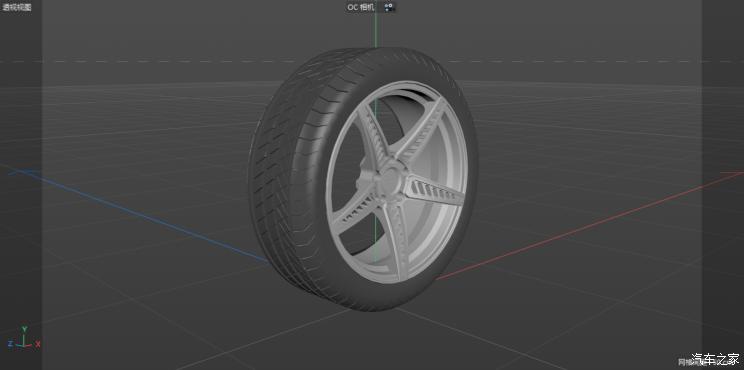Click the camera icon beside OC 相机
Screen dimensions: 744x370
[x=389, y=7]
